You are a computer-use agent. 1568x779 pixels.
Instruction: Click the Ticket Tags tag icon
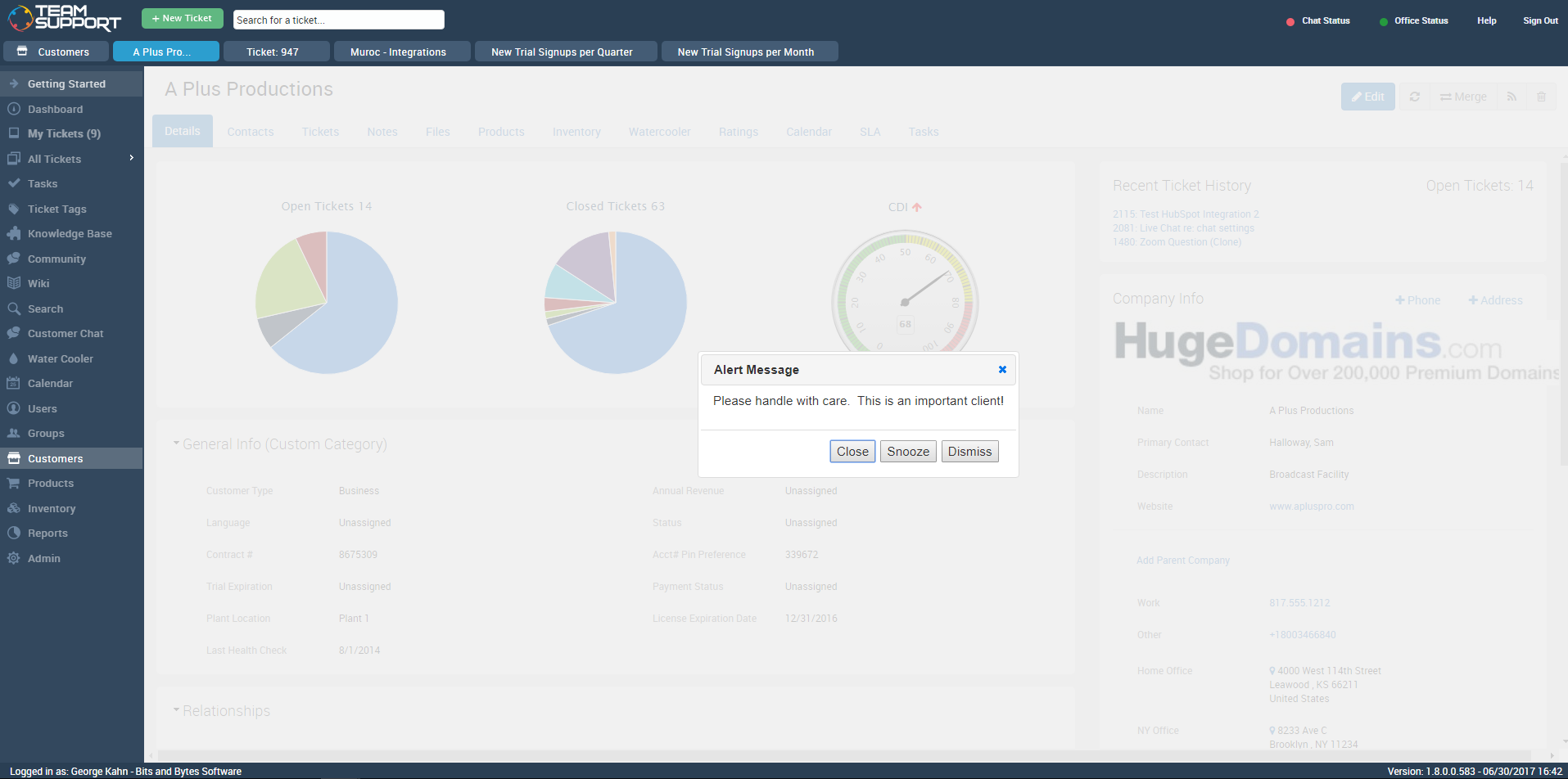pyautogui.click(x=14, y=209)
